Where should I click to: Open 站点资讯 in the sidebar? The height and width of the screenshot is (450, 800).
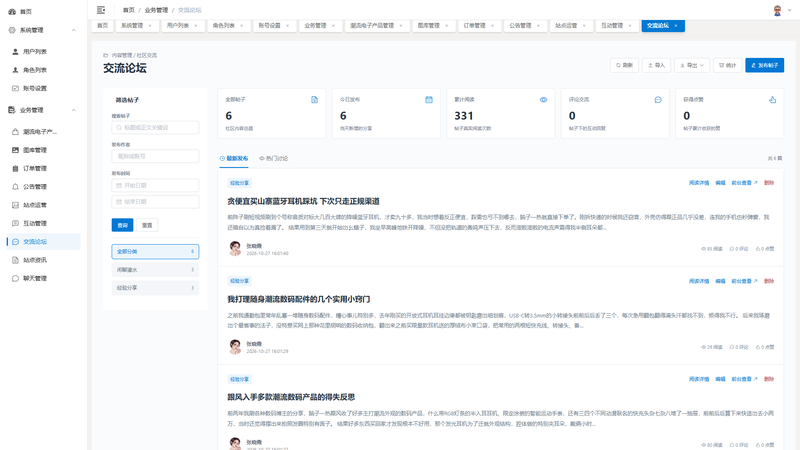(35, 260)
